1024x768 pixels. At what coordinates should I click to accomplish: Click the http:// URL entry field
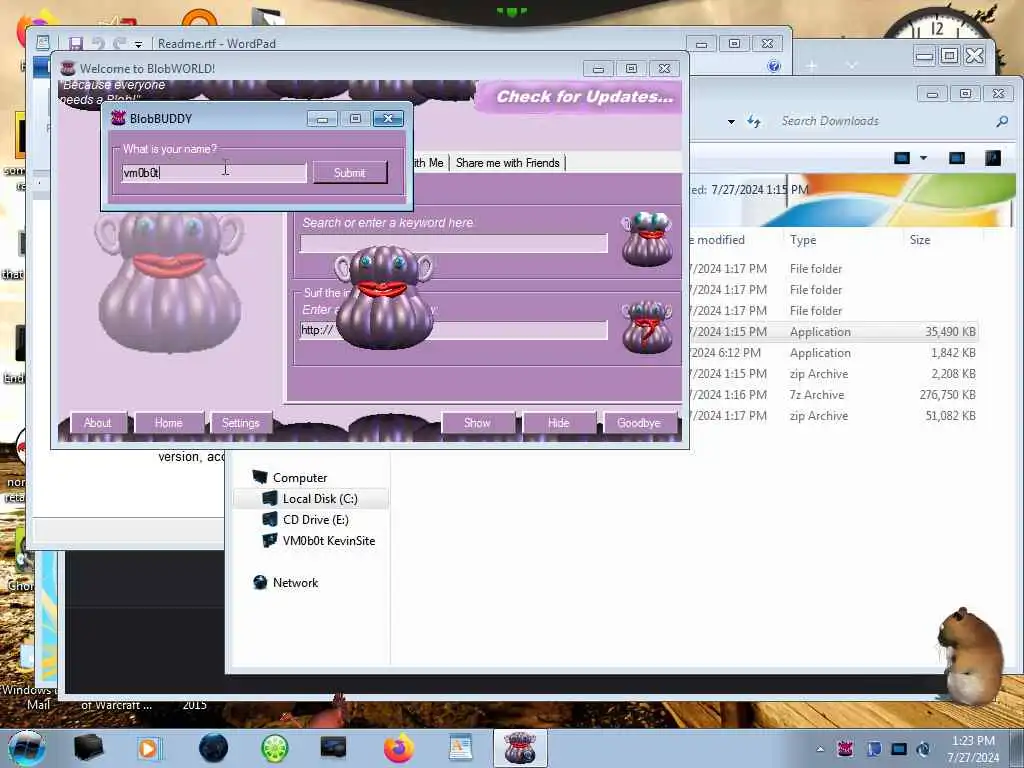coord(453,330)
